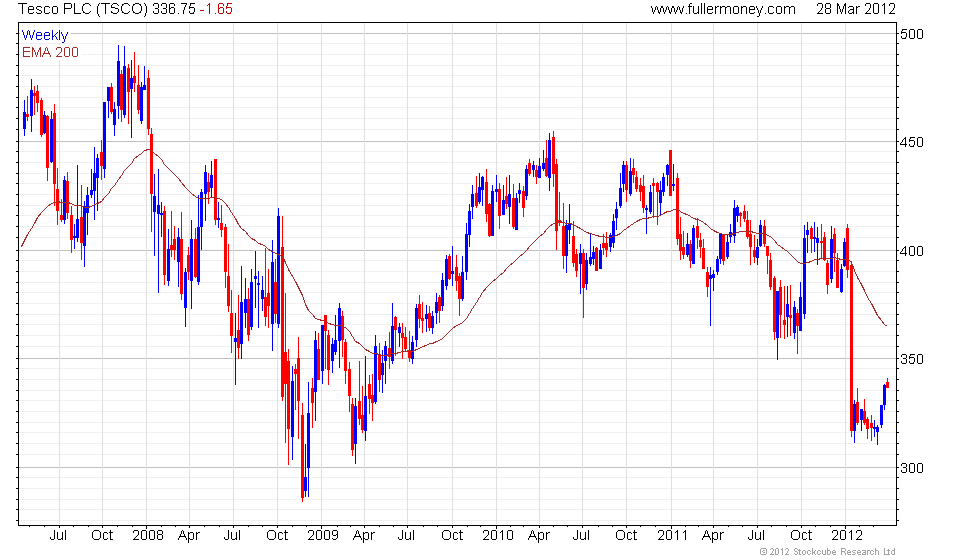Click the 'Oct' label just before 2012
The height and width of the screenshot is (560, 980).
(801, 535)
